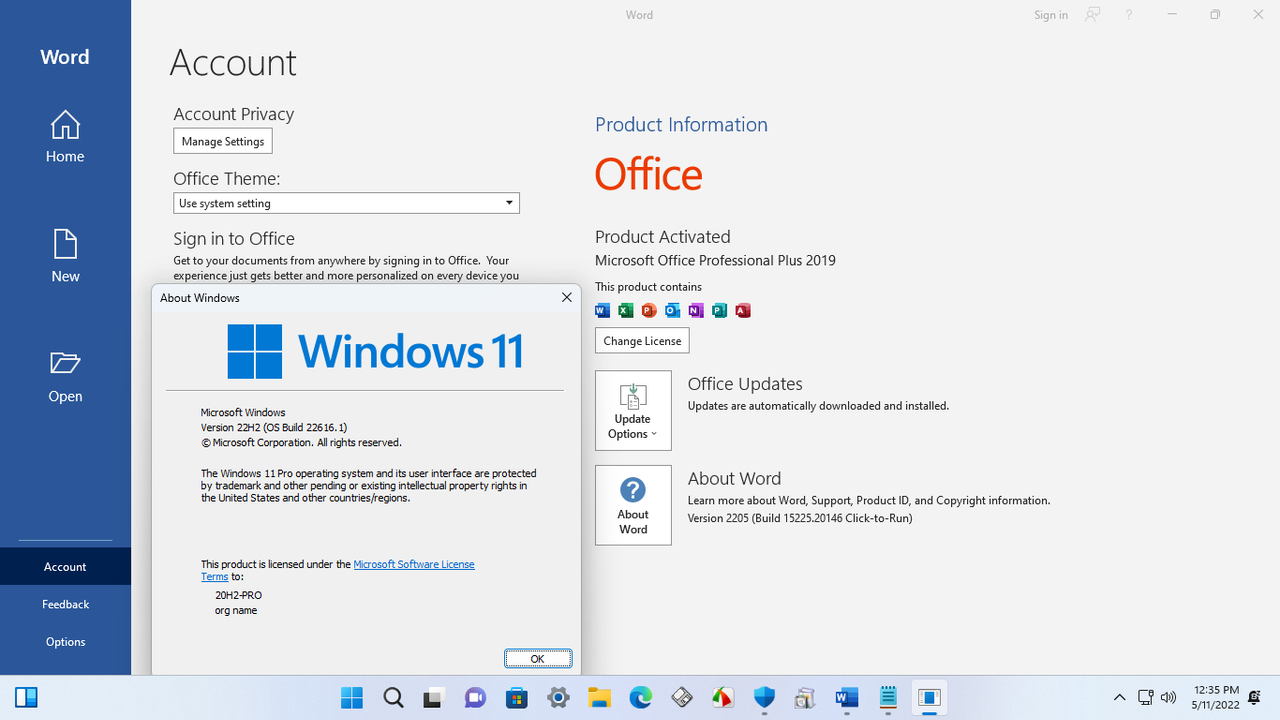Open the Word help question mark icon
Image resolution: width=1280 pixels, height=720 pixels.
pos(1129,15)
